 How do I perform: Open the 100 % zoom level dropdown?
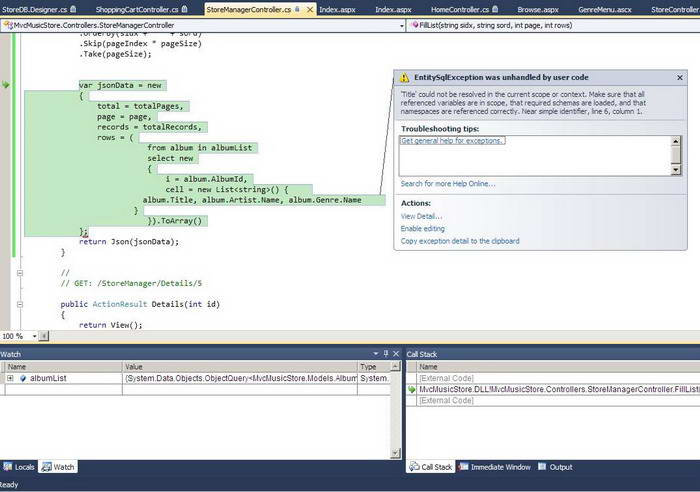click(32, 336)
